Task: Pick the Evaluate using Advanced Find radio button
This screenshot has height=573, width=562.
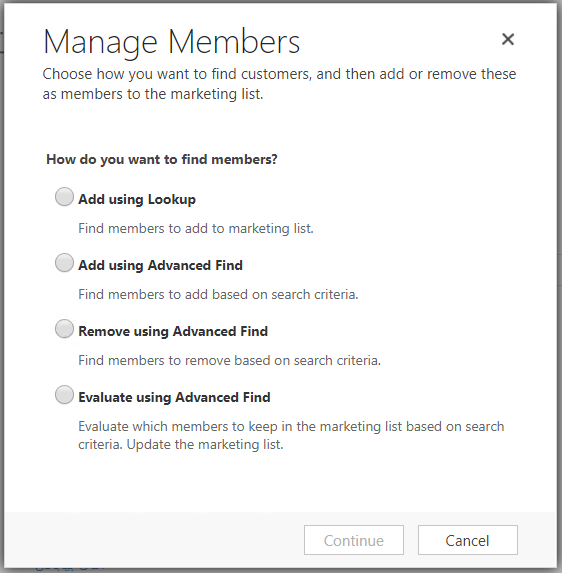Action: (64, 395)
